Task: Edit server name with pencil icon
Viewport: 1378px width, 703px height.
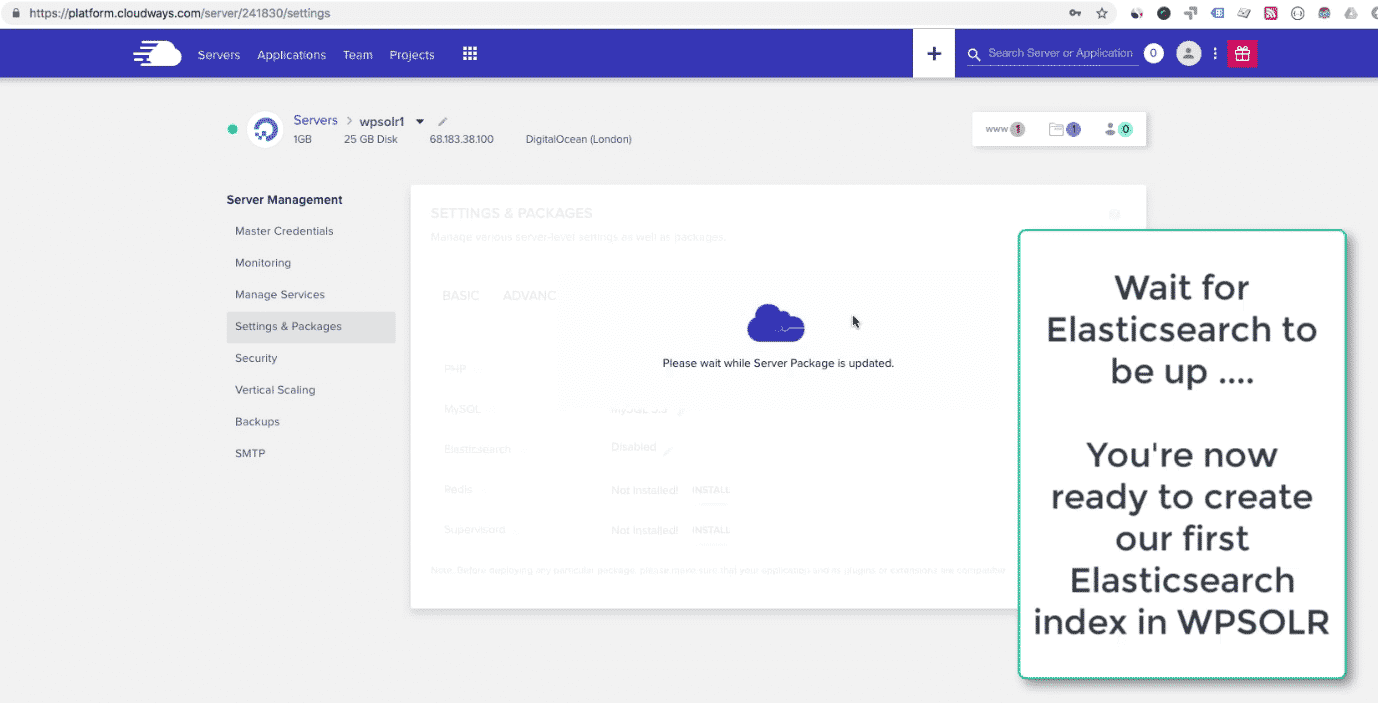Action: click(x=443, y=121)
